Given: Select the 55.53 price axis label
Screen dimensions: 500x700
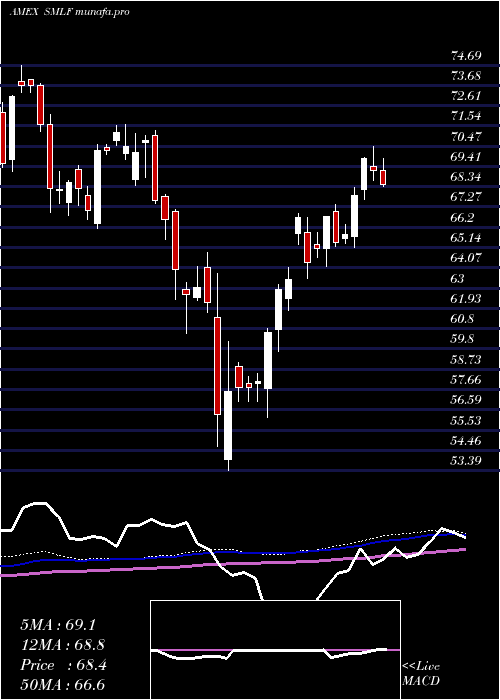Looking at the screenshot, I should coord(466,420).
